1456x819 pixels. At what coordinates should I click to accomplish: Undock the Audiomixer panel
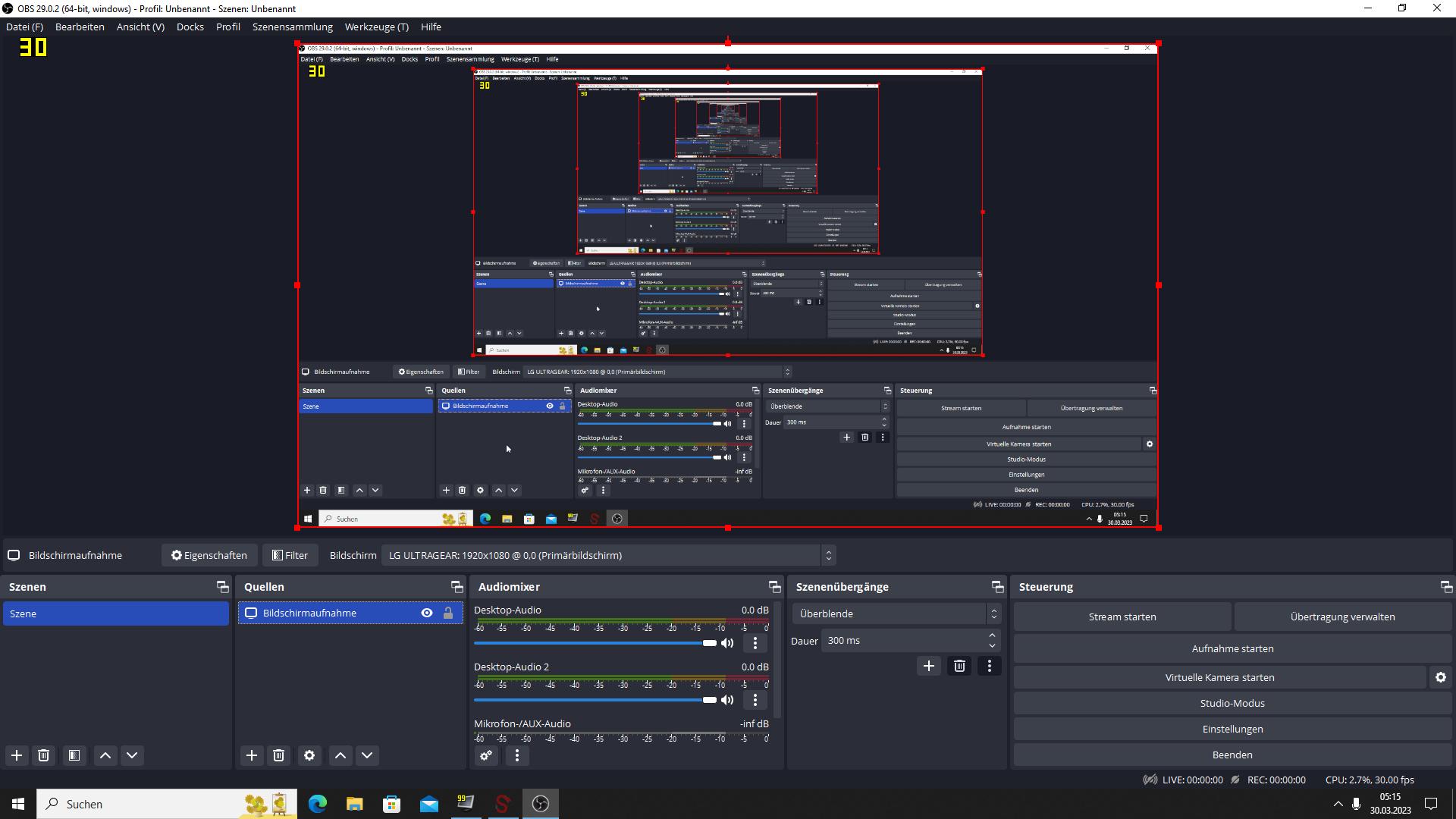click(774, 587)
